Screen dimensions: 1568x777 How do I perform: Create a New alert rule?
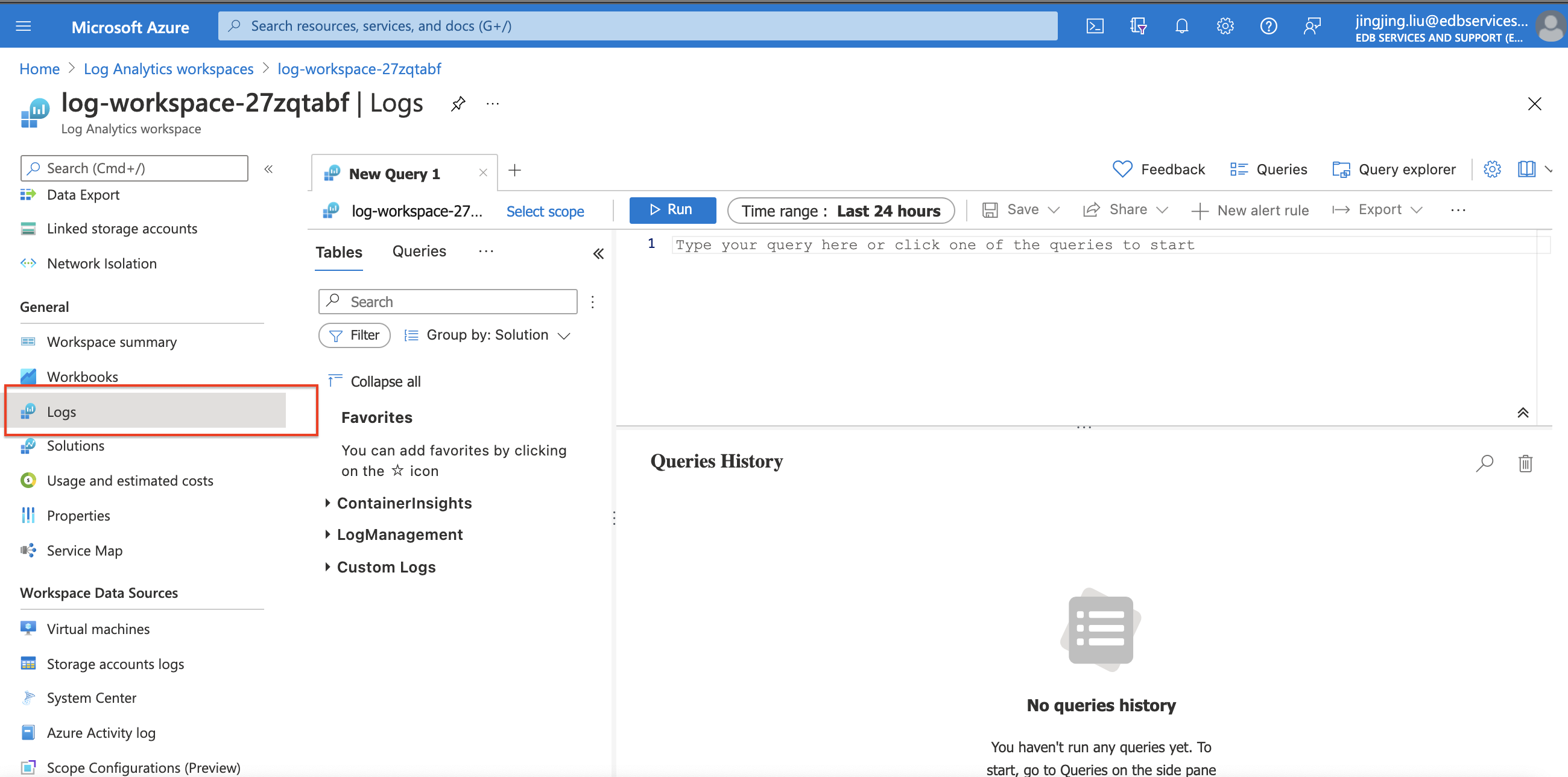(x=1250, y=211)
